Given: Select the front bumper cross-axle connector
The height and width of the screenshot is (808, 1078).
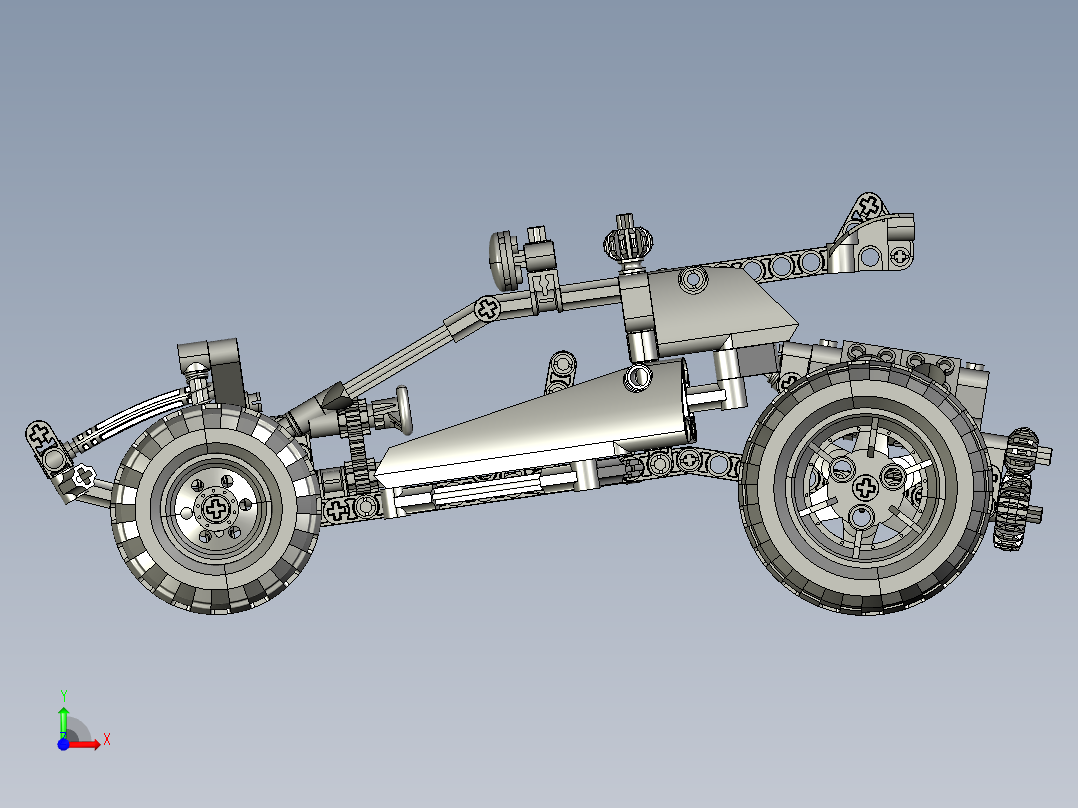Looking at the screenshot, I should [x=40, y=435].
